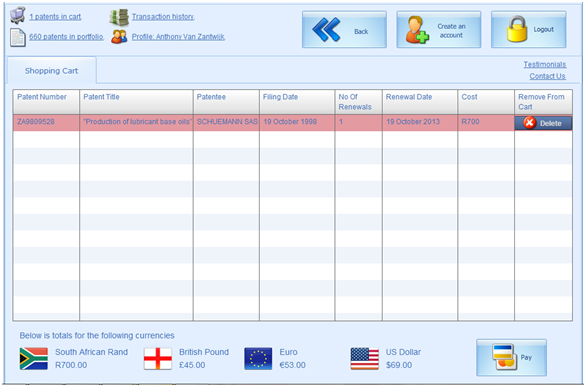Viewport: 586px width, 387px height.
Task: Select the Shopping Cart tab
Action: (x=52, y=71)
